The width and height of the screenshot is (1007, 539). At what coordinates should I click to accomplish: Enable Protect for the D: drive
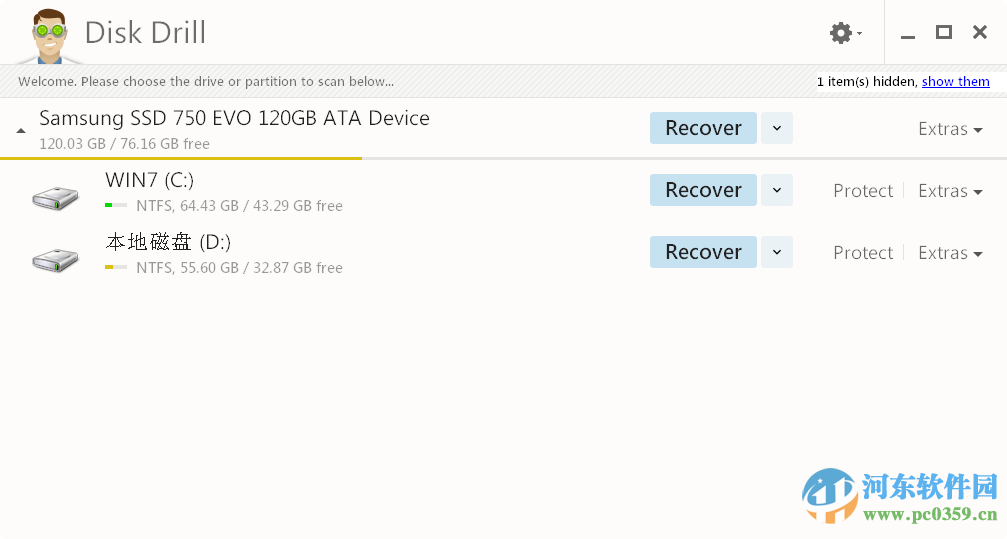862,253
